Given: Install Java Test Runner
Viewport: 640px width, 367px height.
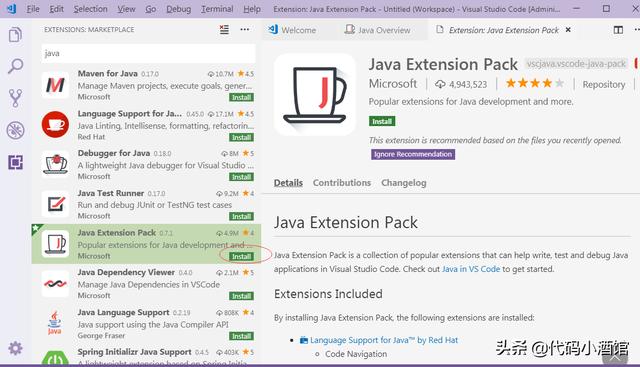Looking at the screenshot, I should pos(241,216).
